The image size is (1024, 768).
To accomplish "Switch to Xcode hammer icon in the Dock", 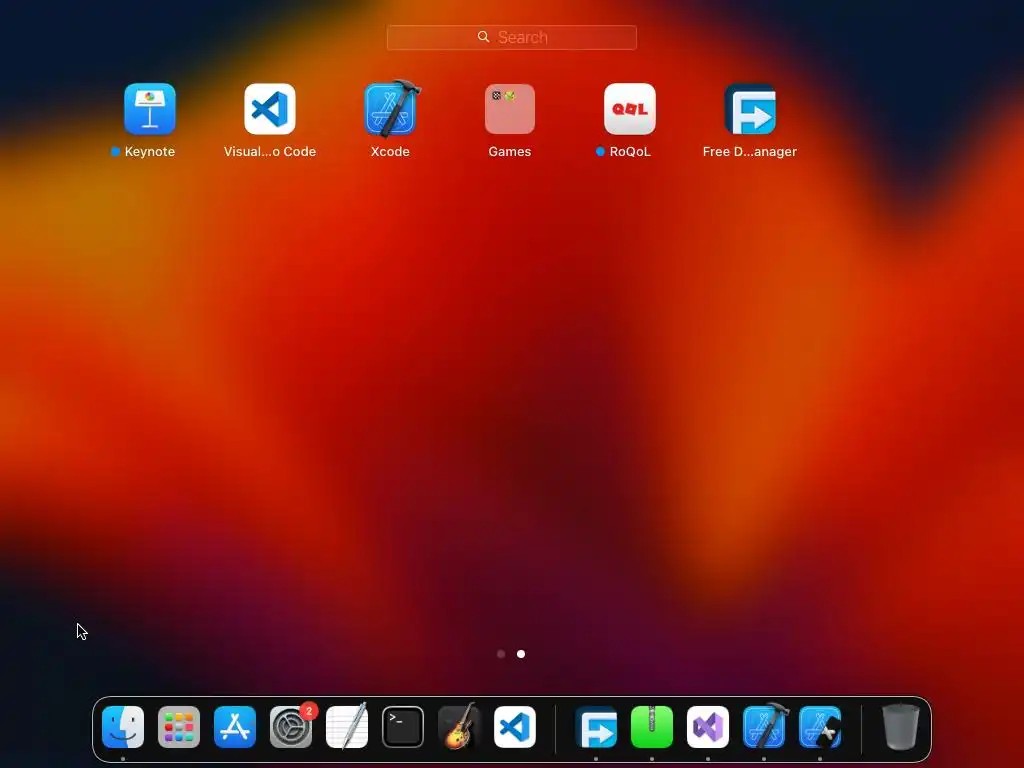I will coord(764,727).
